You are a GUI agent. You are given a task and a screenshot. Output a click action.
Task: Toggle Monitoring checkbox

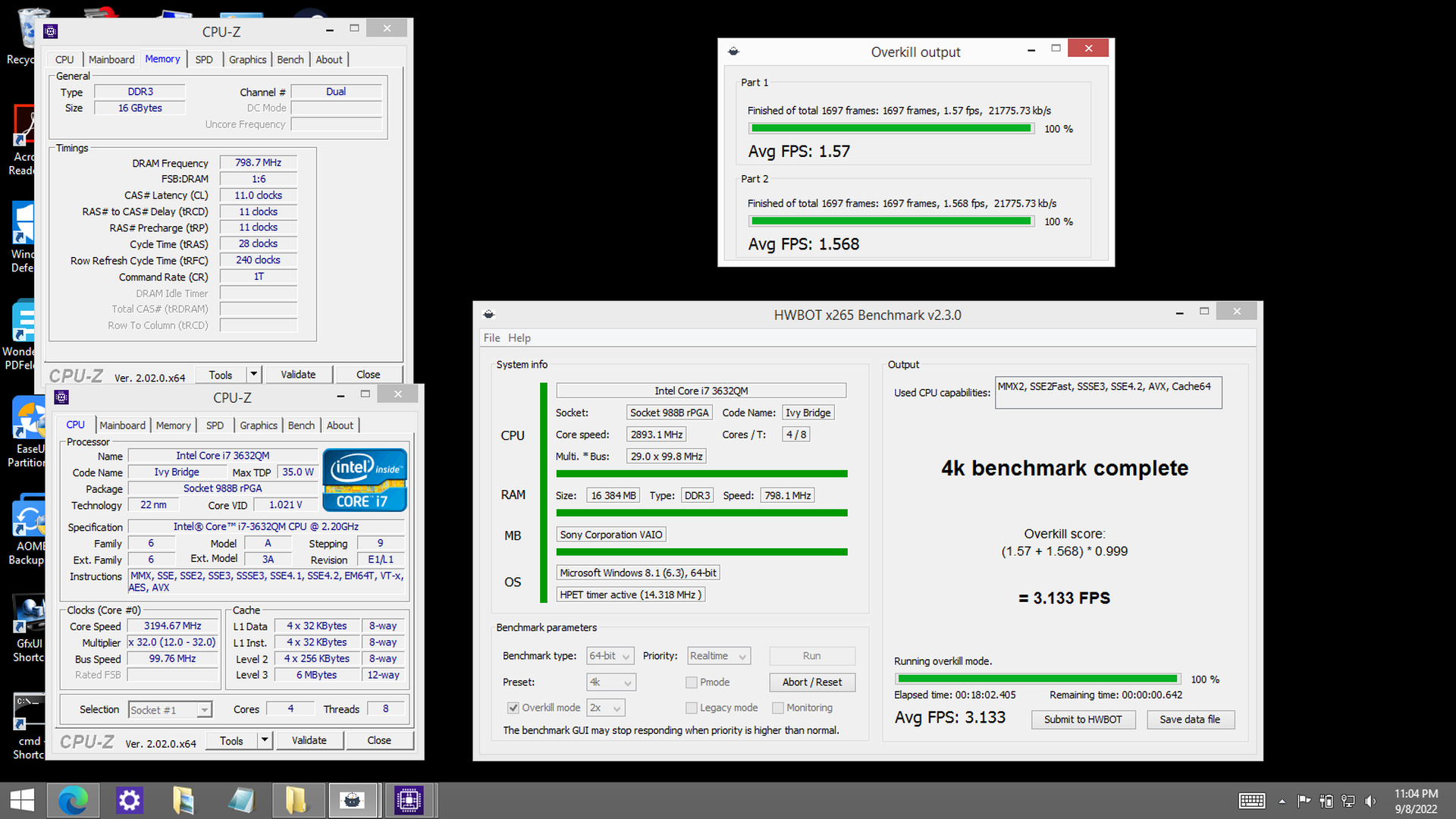pos(777,708)
